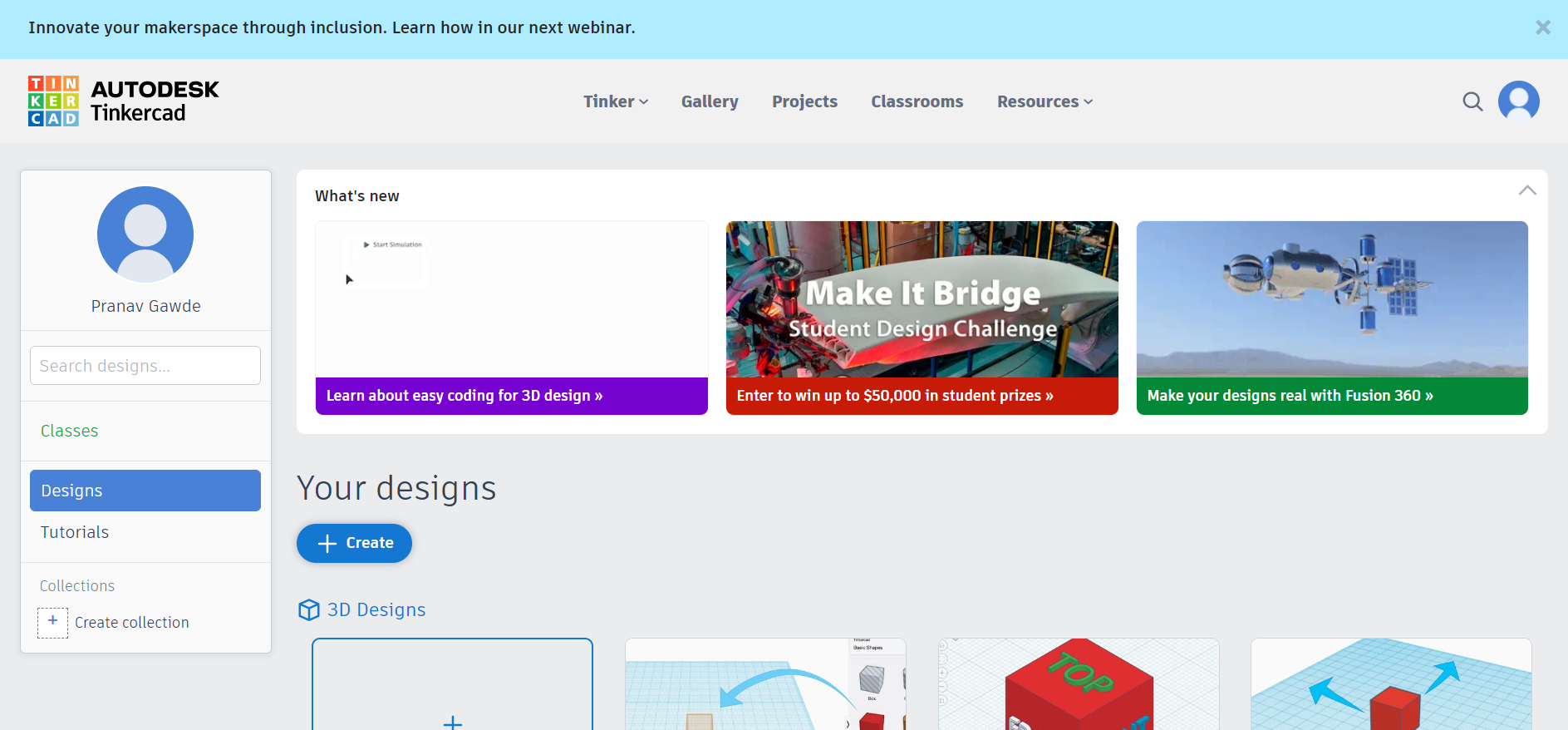This screenshot has width=1568, height=730.
Task: Open the user account avatar in header
Action: pos(1518,101)
